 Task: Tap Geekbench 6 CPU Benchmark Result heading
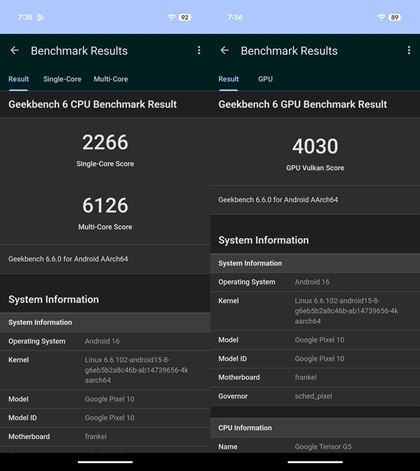point(93,104)
